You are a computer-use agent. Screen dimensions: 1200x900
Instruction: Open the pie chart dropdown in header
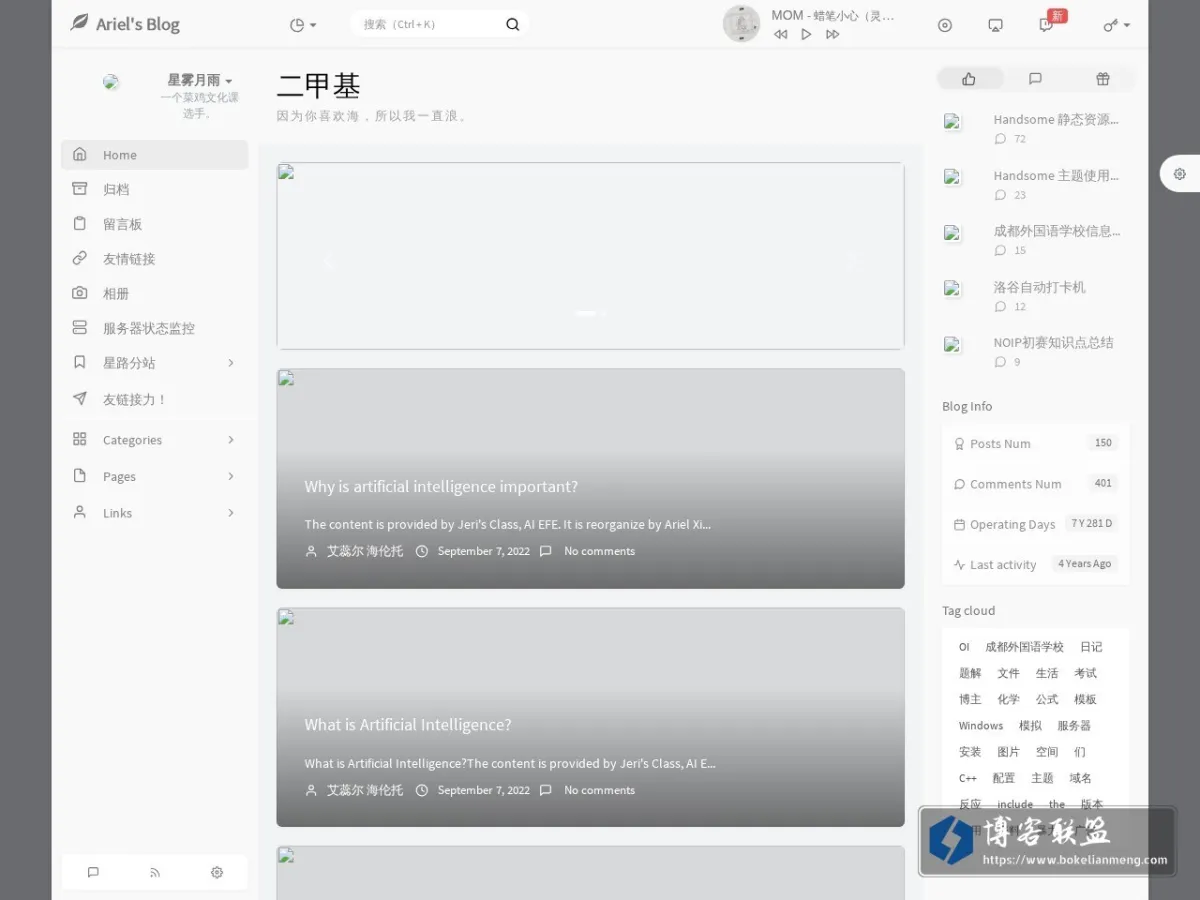(302, 25)
